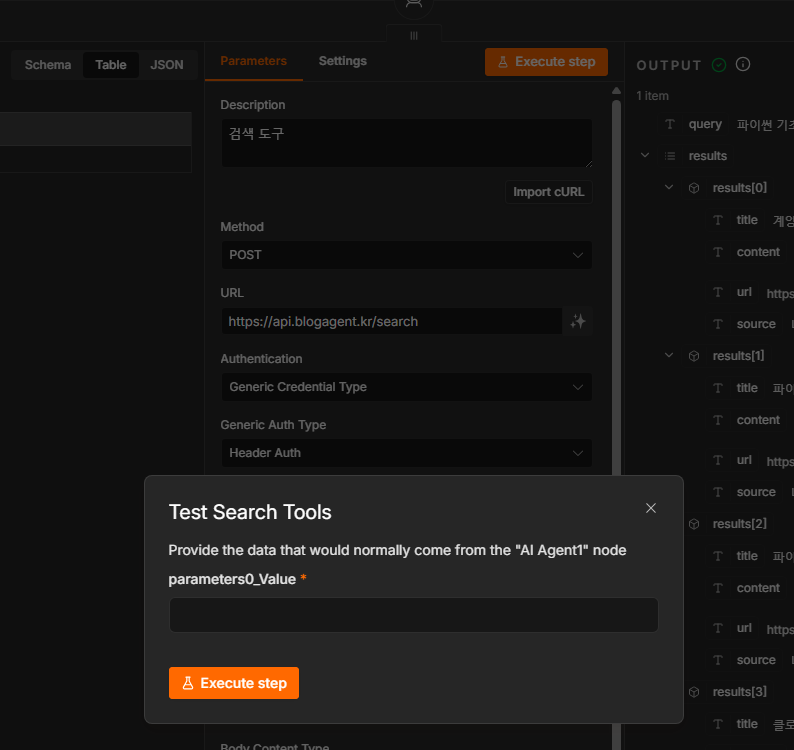Viewport: 794px width, 750px height.
Task: Click the list icon beside results
Action: pyautogui.click(x=670, y=156)
